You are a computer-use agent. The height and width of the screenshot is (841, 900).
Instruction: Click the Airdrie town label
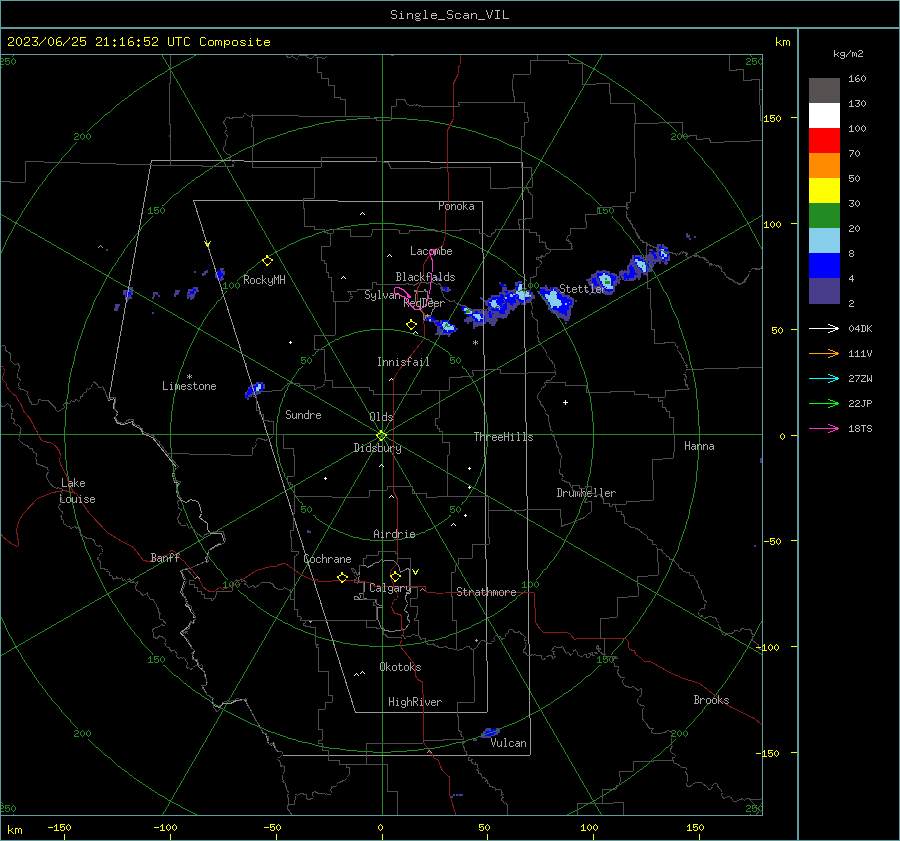(394, 534)
